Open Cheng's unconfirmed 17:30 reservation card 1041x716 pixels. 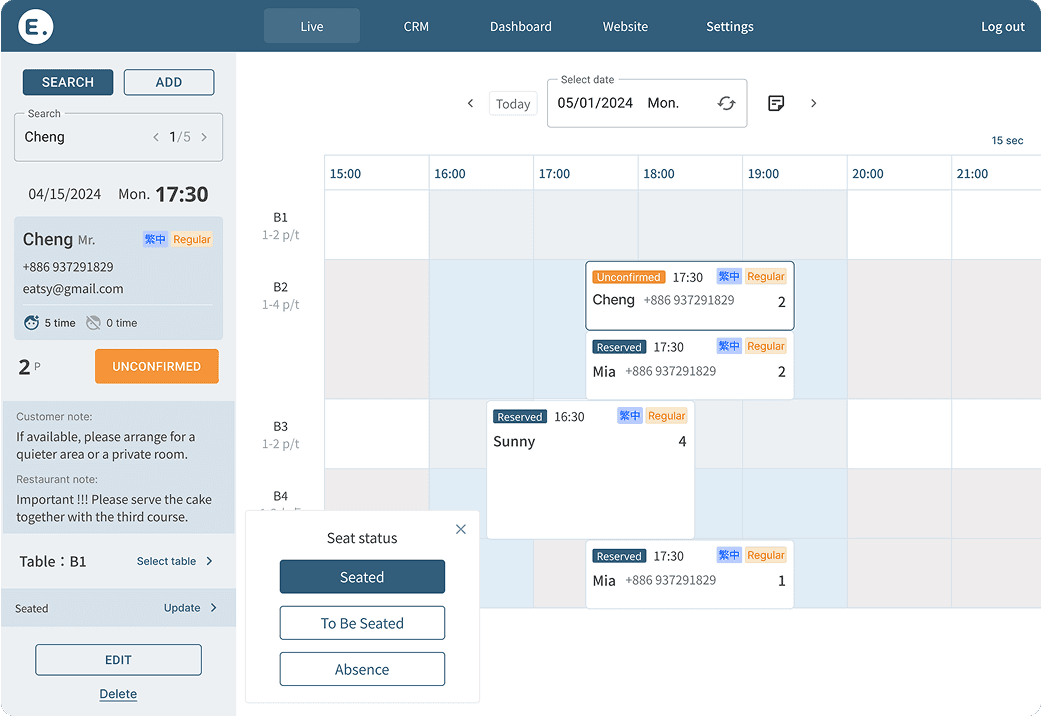tap(689, 296)
